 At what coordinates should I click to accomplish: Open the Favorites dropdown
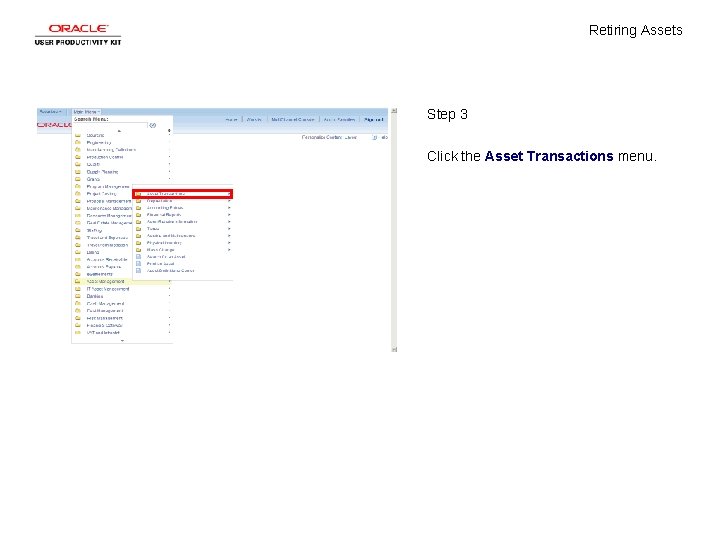(x=51, y=112)
